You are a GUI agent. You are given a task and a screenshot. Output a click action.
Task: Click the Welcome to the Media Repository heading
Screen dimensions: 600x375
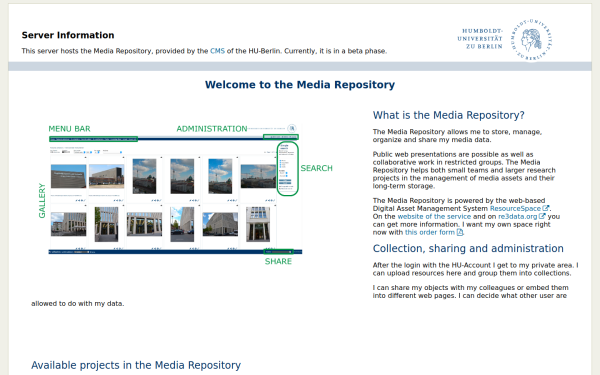click(x=300, y=85)
